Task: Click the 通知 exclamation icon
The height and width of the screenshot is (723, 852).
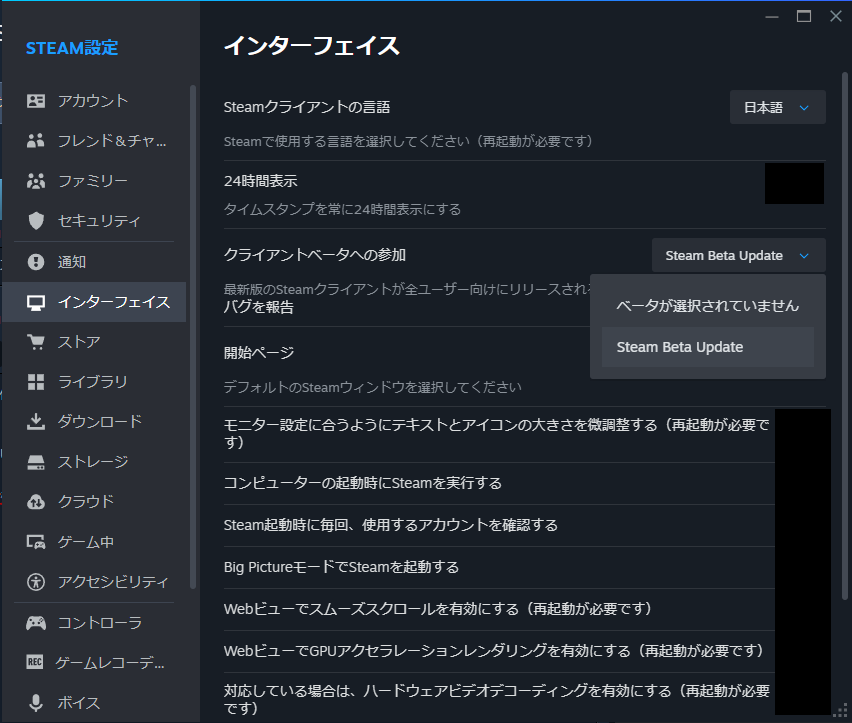Action: [x=36, y=262]
